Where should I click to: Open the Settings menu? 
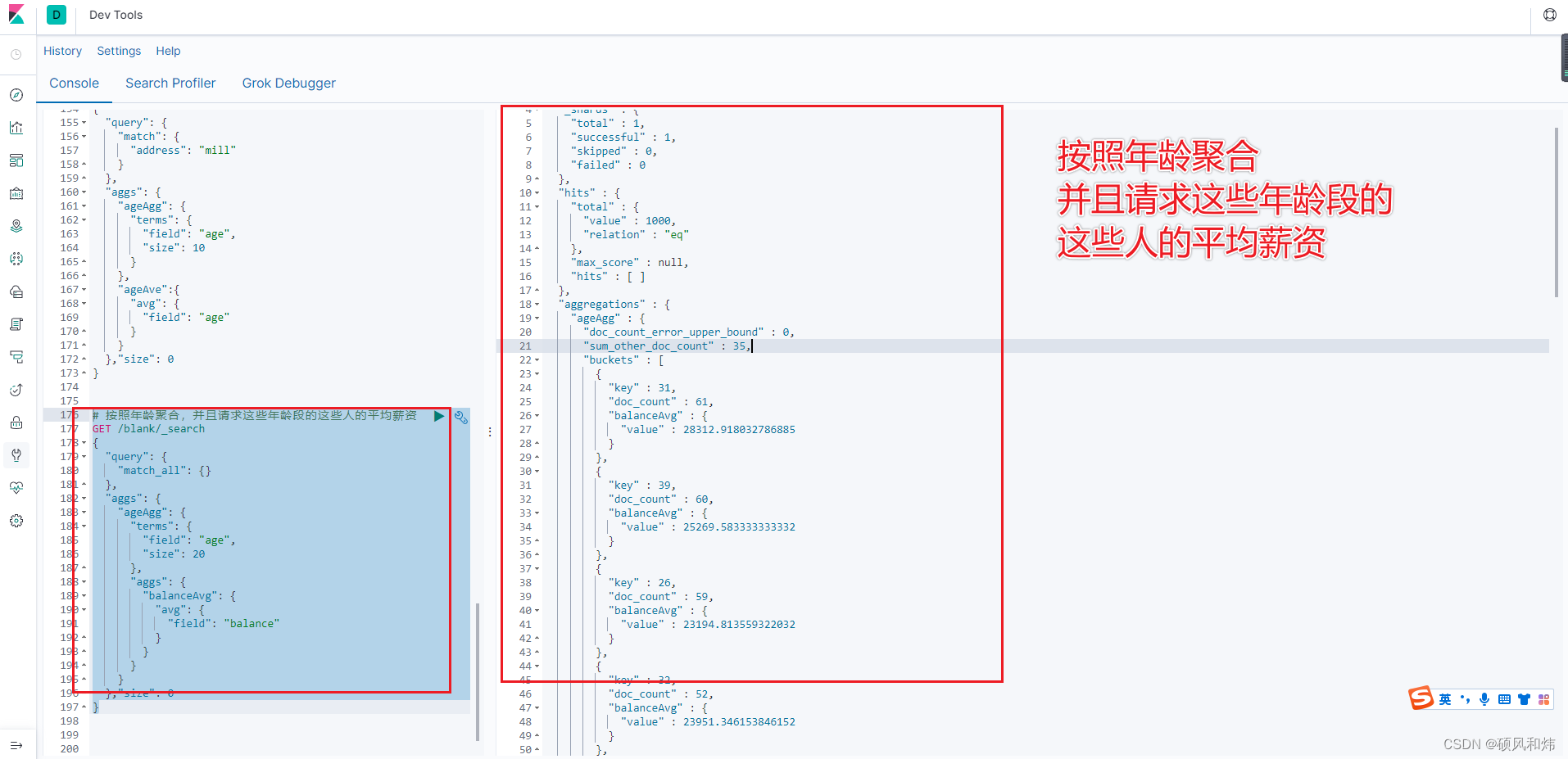(x=119, y=51)
